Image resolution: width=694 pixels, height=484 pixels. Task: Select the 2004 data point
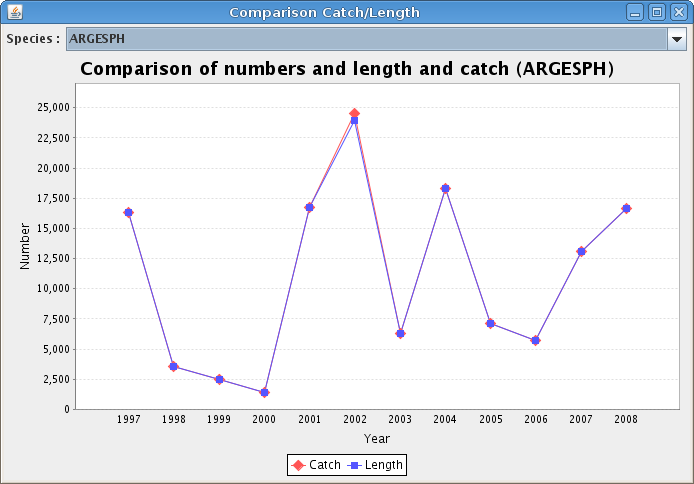click(445, 188)
